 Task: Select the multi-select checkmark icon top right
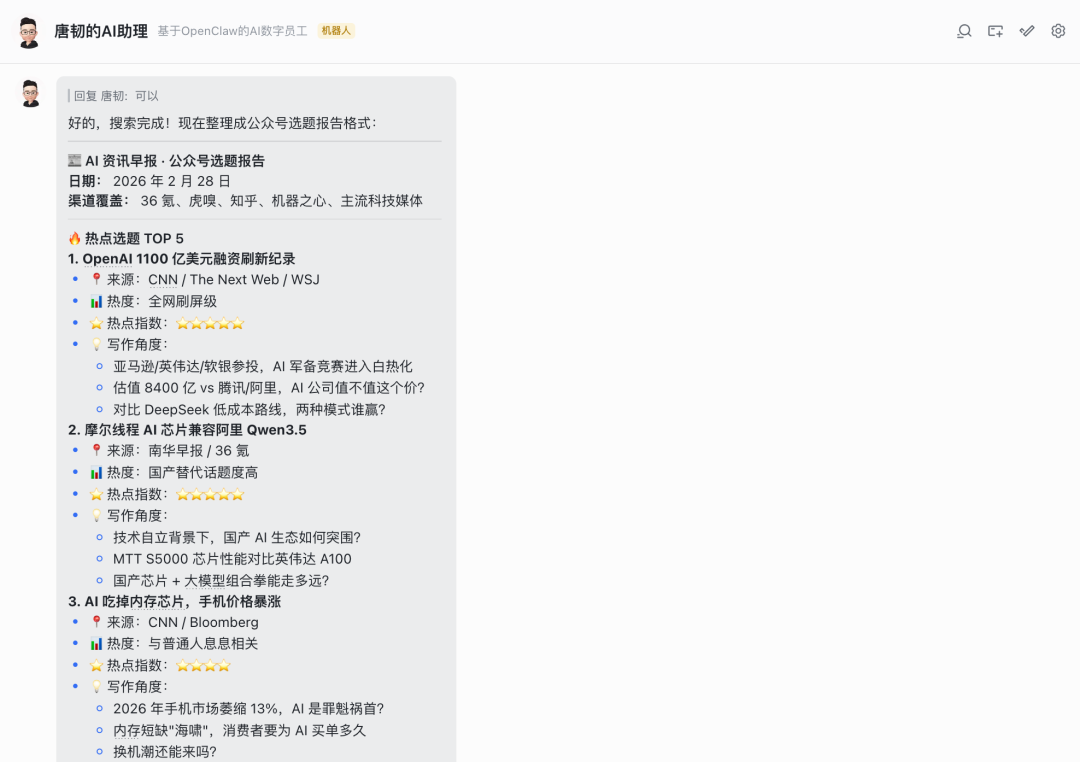click(1026, 31)
